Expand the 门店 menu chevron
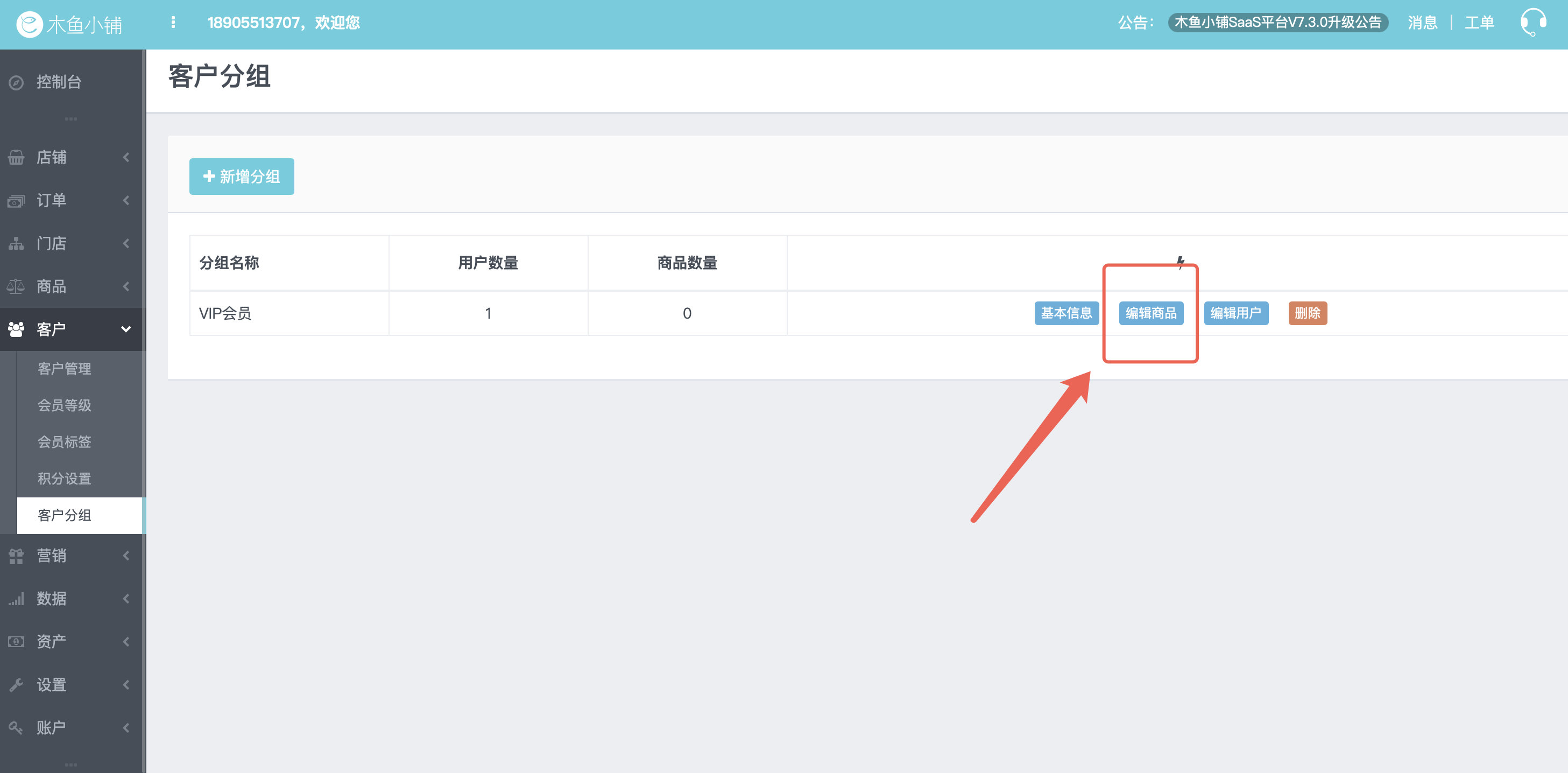Image resolution: width=1568 pixels, height=773 pixels. [126, 244]
